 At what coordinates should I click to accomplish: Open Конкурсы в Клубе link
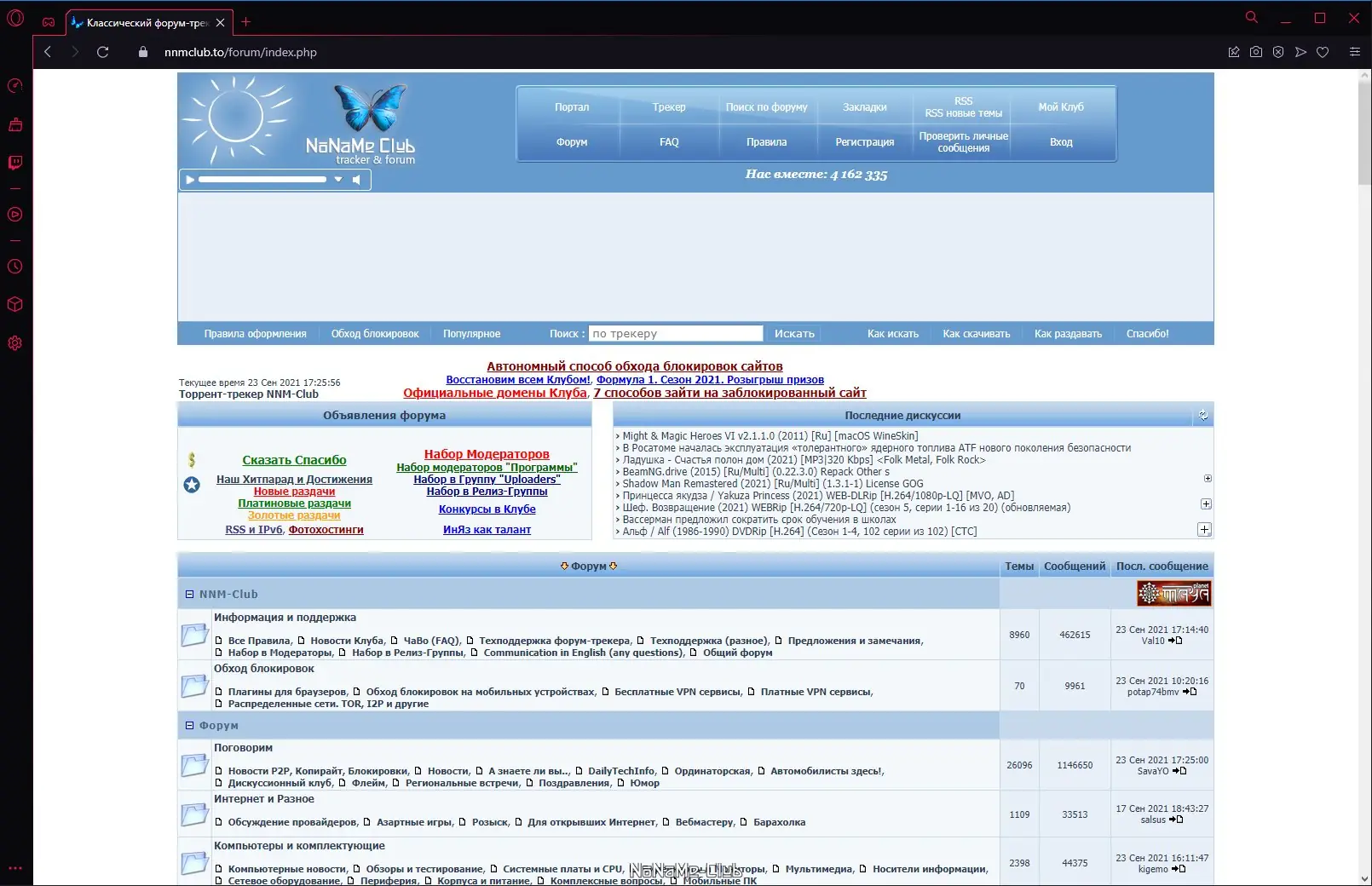pos(487,509)
